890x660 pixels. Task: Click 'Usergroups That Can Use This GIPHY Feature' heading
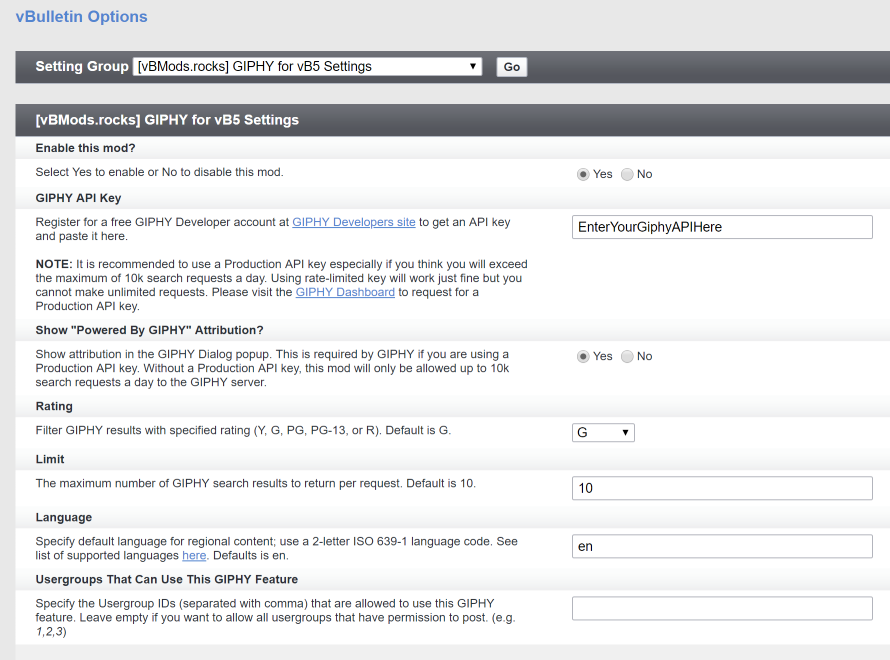tap(167, 579)
